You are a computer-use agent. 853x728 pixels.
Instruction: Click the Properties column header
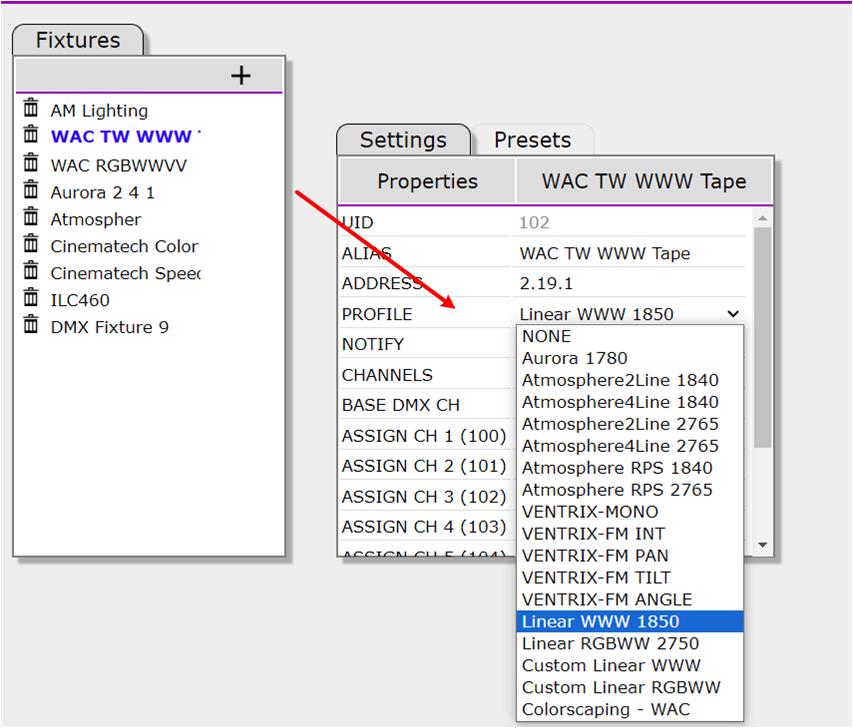[427, 181]
